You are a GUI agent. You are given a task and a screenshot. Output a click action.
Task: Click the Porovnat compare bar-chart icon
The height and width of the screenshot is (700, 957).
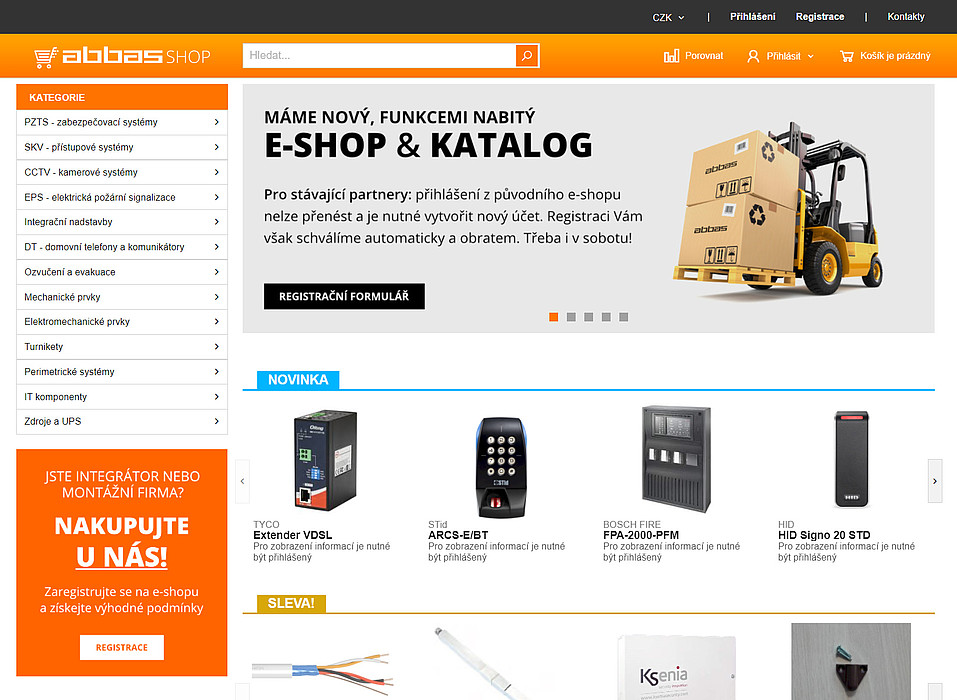671,56
